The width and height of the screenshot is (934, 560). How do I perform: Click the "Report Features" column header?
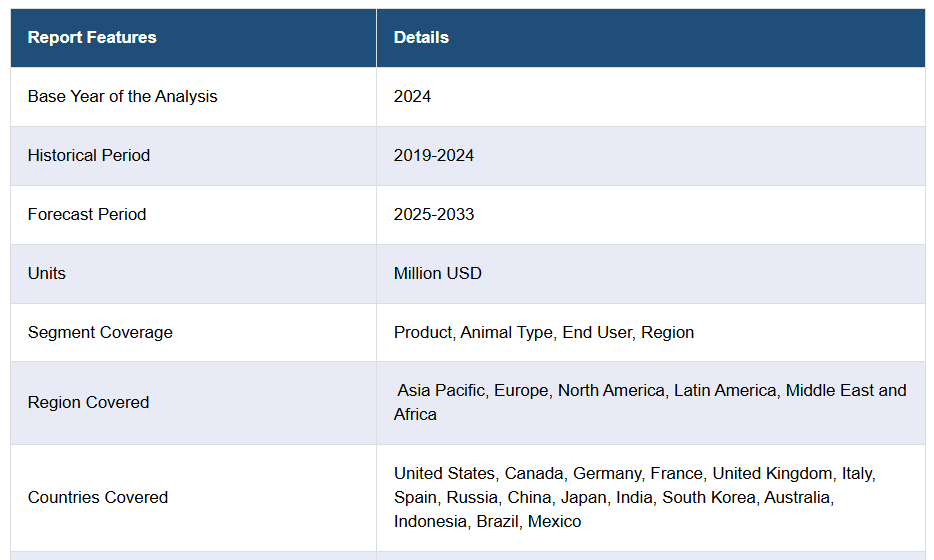click(x=92, y=38)
